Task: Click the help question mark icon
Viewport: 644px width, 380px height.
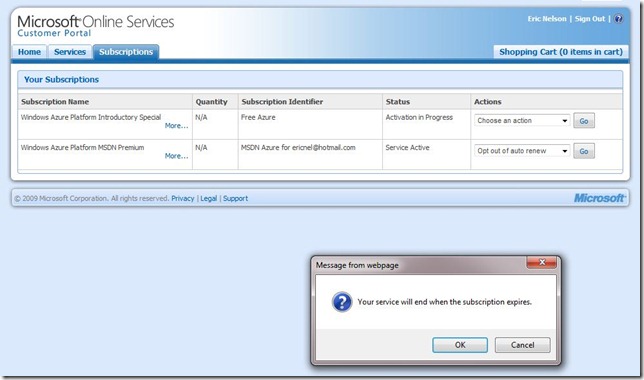Action: tap(618, 19)
